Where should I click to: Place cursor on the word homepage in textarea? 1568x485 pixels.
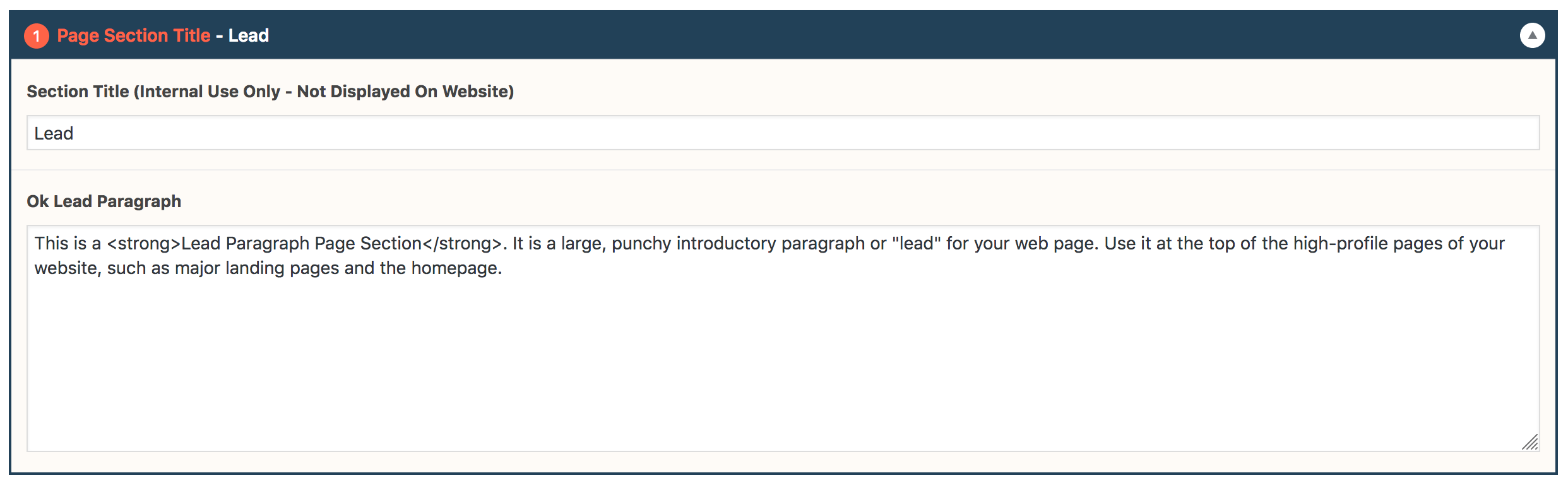click(x=456, y=268)
